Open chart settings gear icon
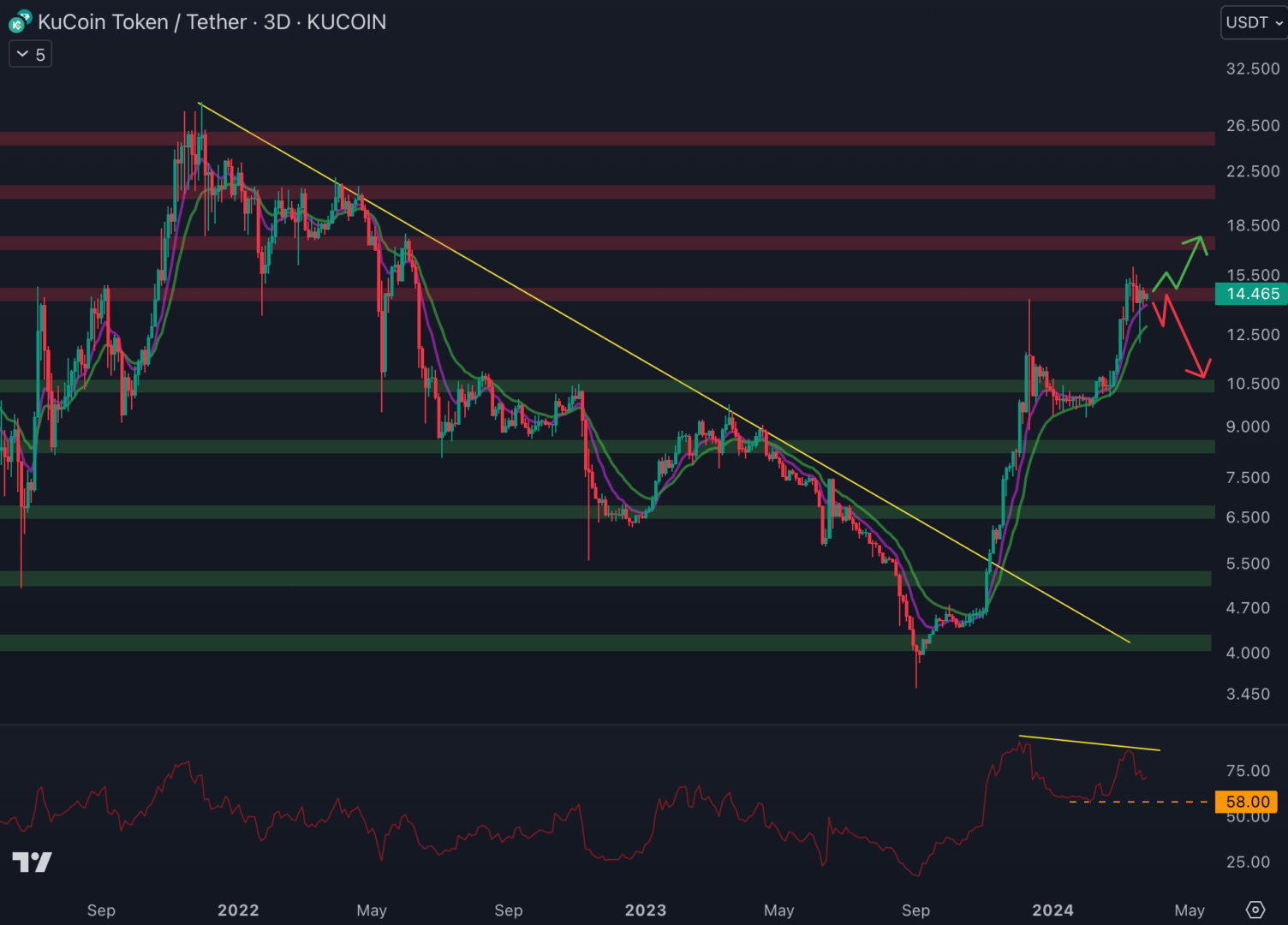Image resolution: width=1288 pixels, height=925 pixels. click(x=1255, y=910)
